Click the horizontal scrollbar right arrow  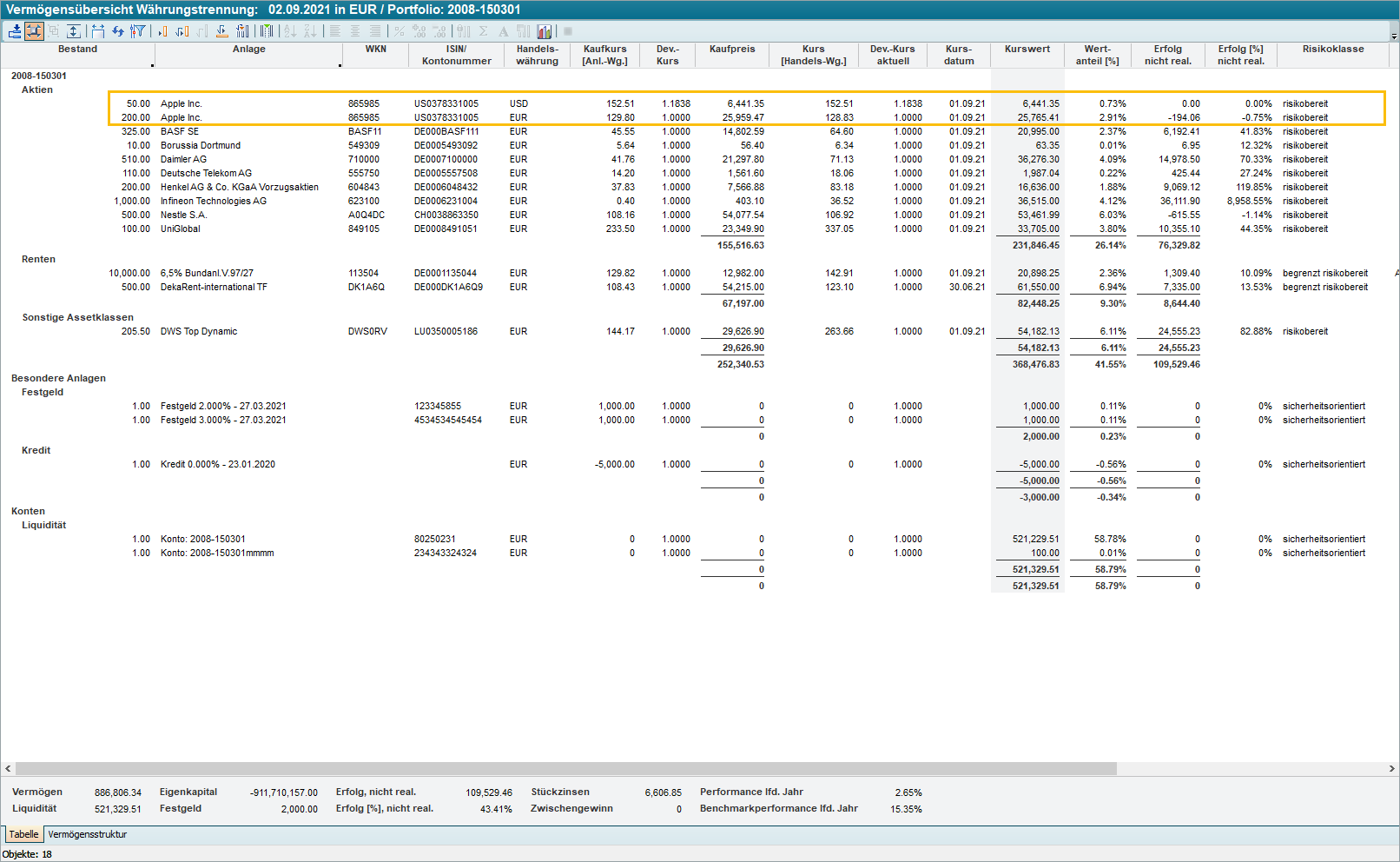(x=1391, y=769)
